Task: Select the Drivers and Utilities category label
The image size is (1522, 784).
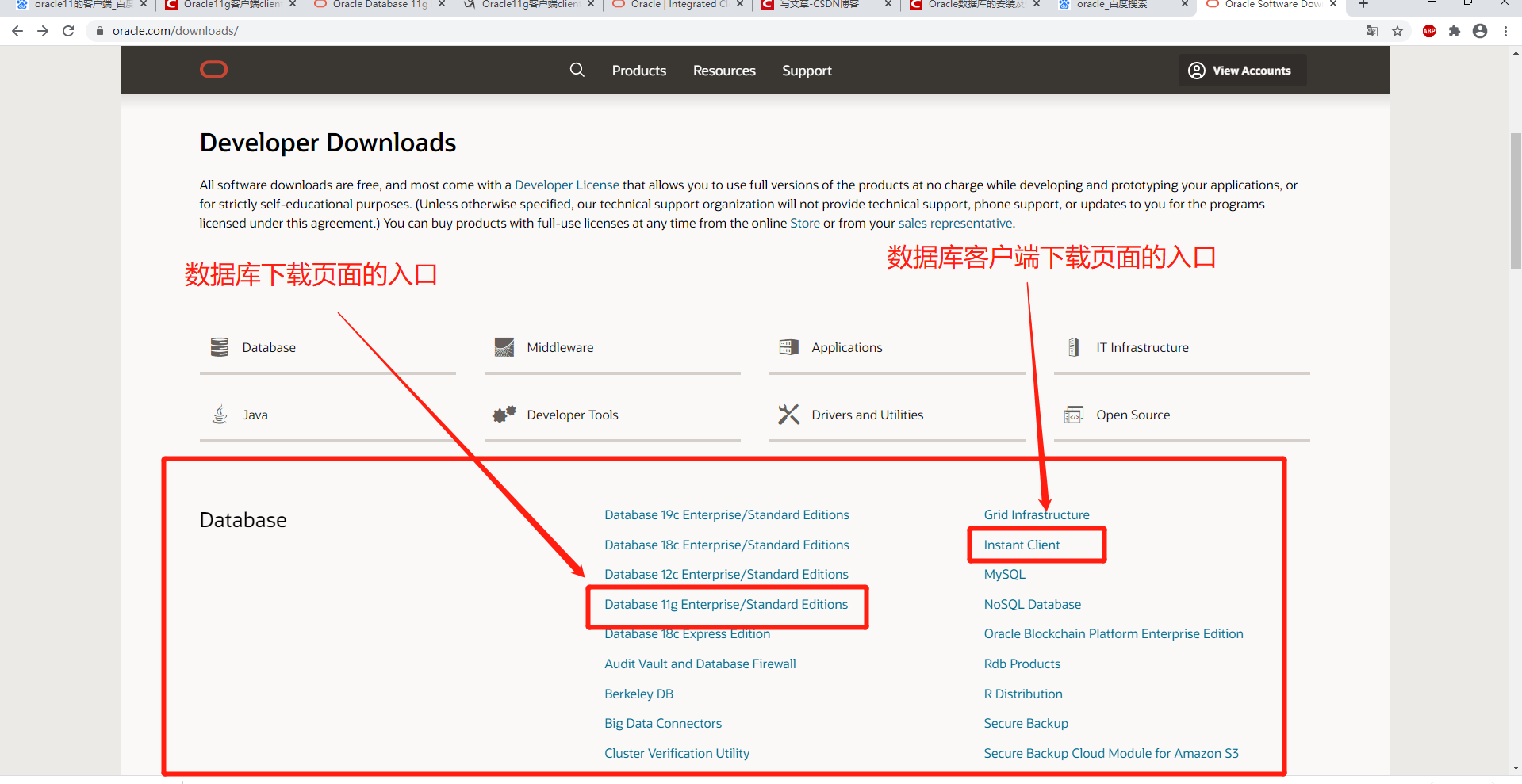Action: 867,415
